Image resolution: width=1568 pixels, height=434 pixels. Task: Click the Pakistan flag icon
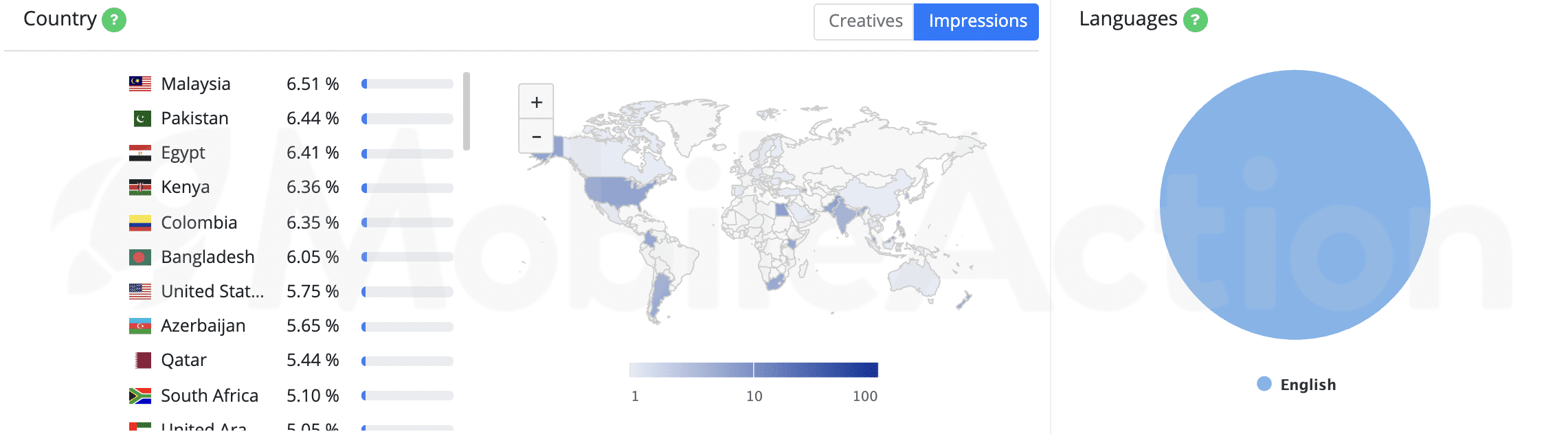click(142, 118)
